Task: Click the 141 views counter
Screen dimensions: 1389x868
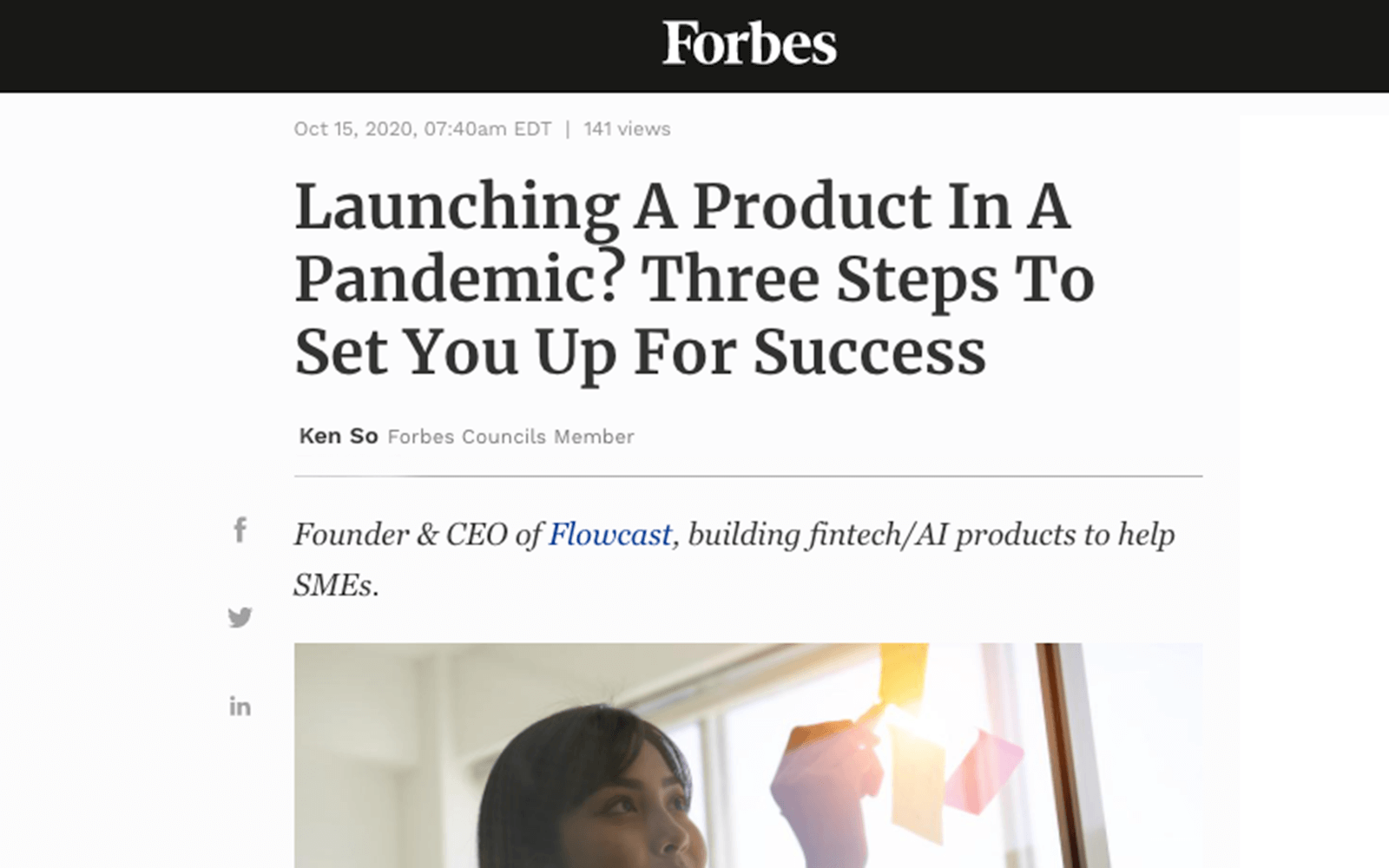Action: 627,129
